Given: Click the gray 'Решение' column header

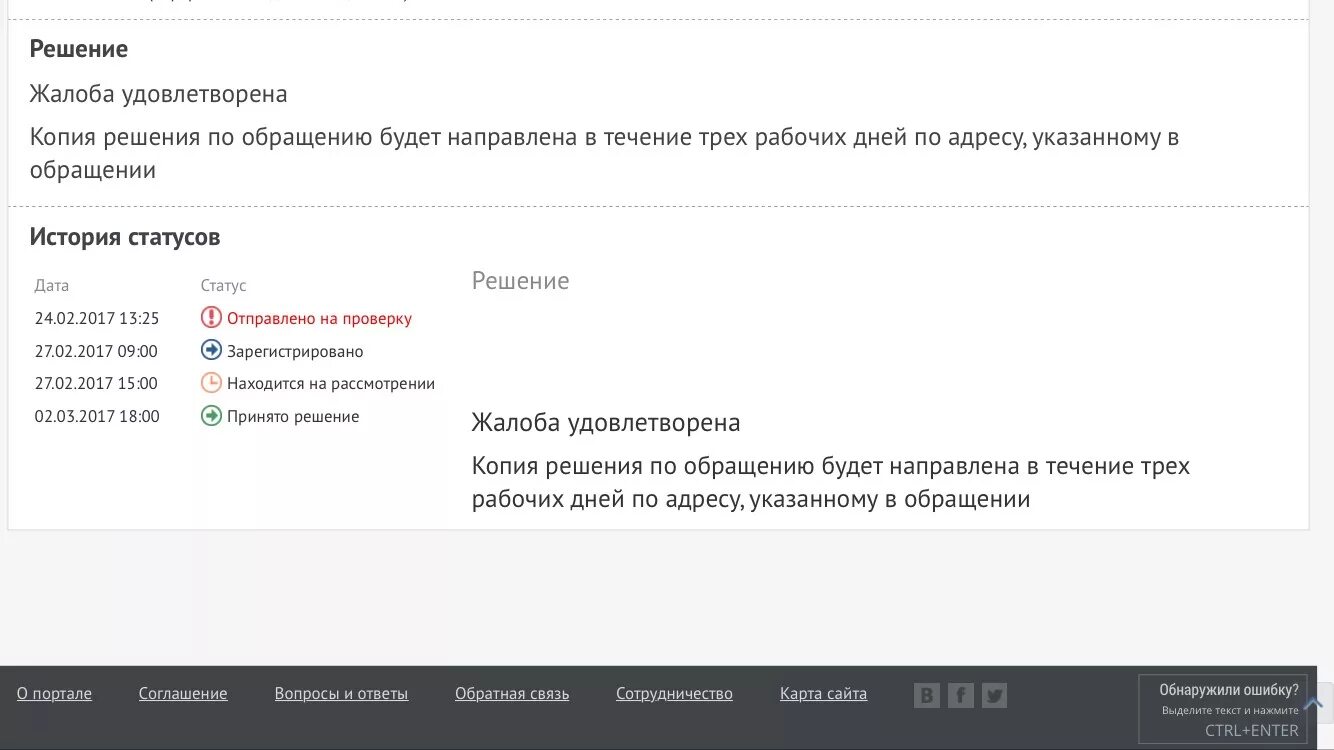Looking at the screenshot, I should tap(520, 281).
